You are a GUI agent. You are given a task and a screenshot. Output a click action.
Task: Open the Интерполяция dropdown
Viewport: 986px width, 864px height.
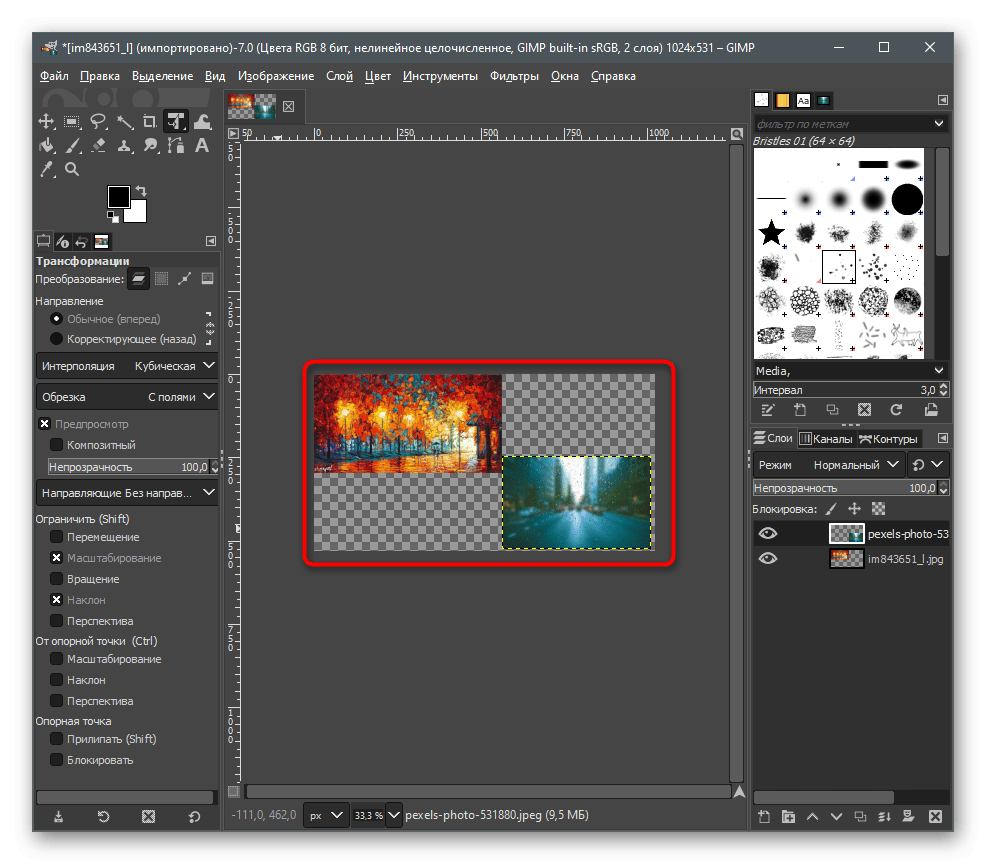[128, 366]
